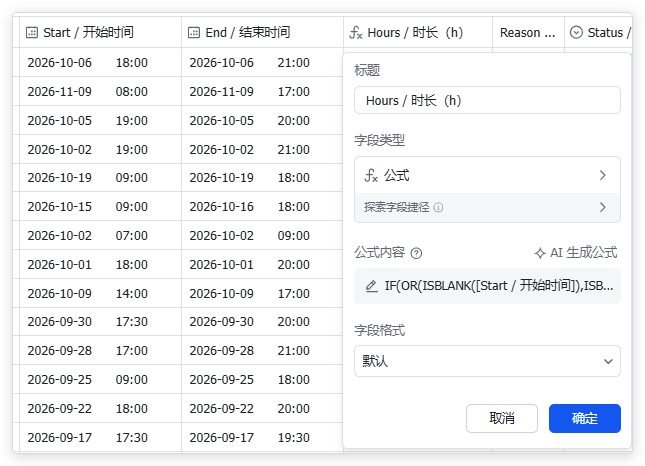645x466 pixels.
Task: Click start cell 2026-10-01 18:00
Action: [100, 264]
